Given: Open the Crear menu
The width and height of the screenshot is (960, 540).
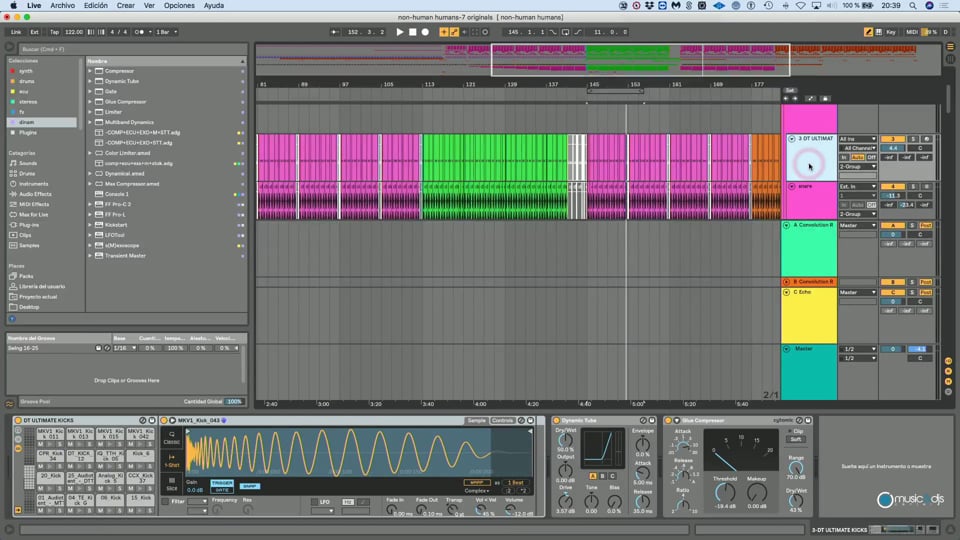Looking at the screenshot, I should point(126,6).
